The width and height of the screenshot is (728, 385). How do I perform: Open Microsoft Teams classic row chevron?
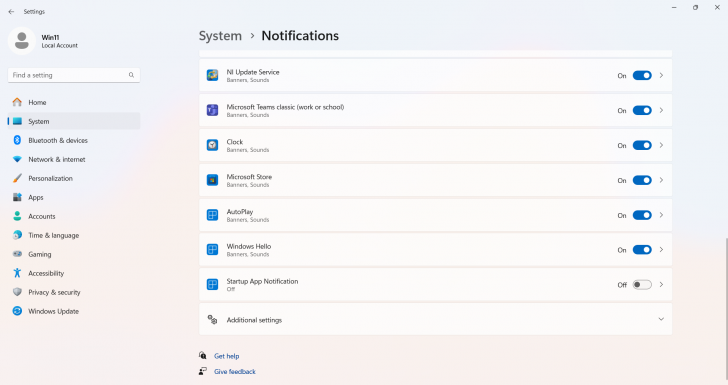(x=661, y=110)
